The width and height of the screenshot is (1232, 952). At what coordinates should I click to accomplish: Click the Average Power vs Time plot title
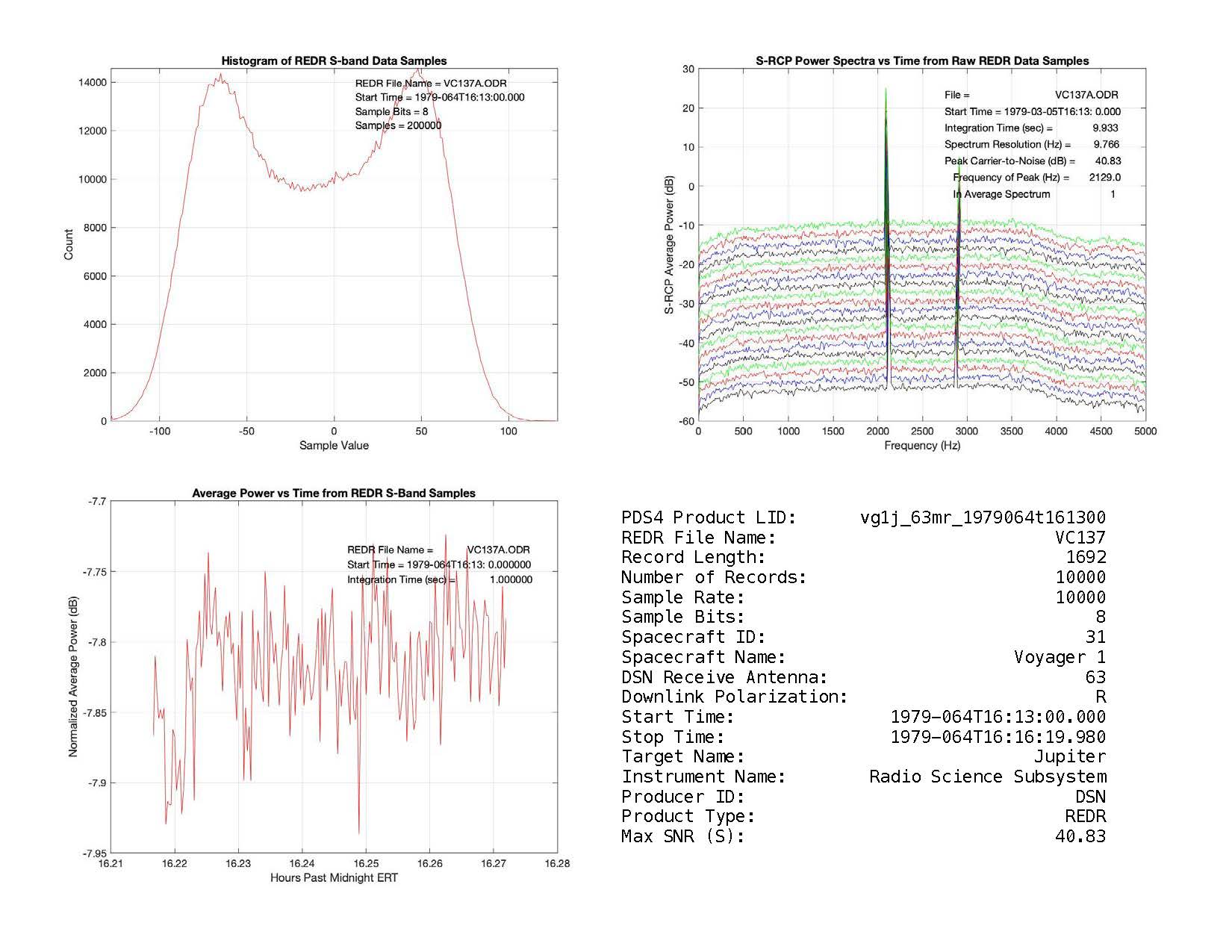coord(334,494)
